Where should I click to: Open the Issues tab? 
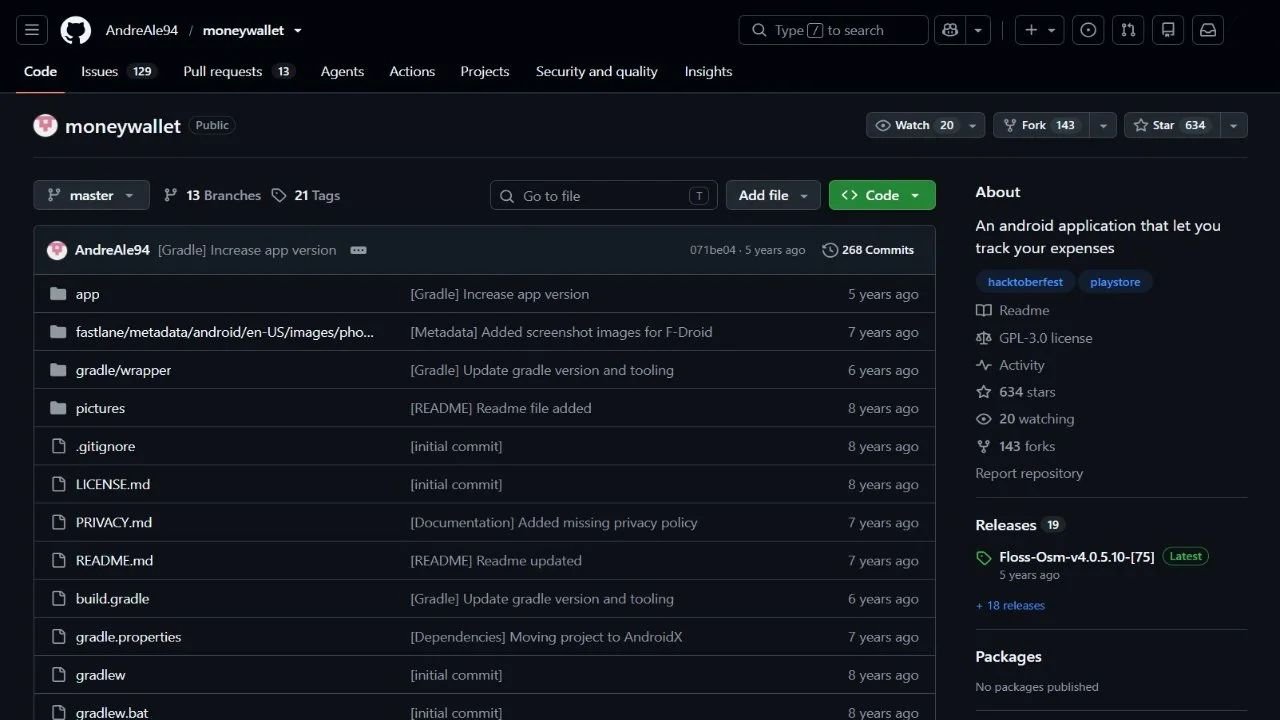[119, 71]
